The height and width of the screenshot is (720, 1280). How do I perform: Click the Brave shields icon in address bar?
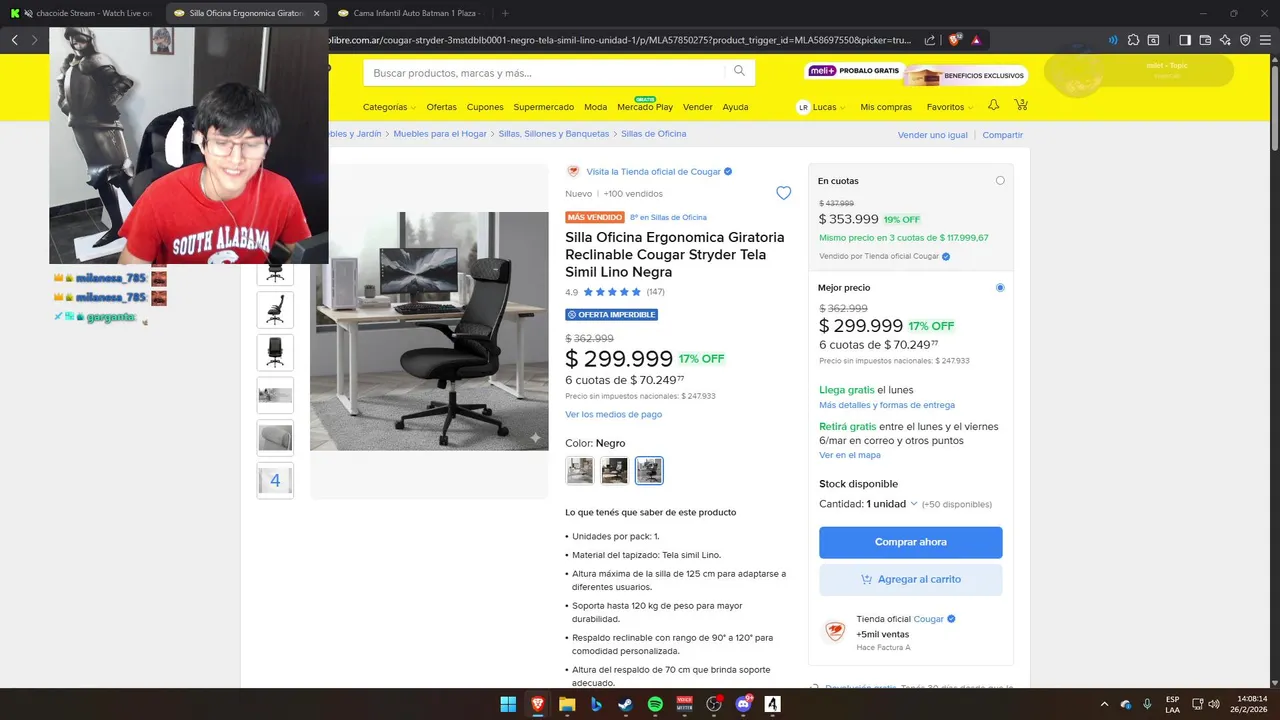tap(954, 40)
